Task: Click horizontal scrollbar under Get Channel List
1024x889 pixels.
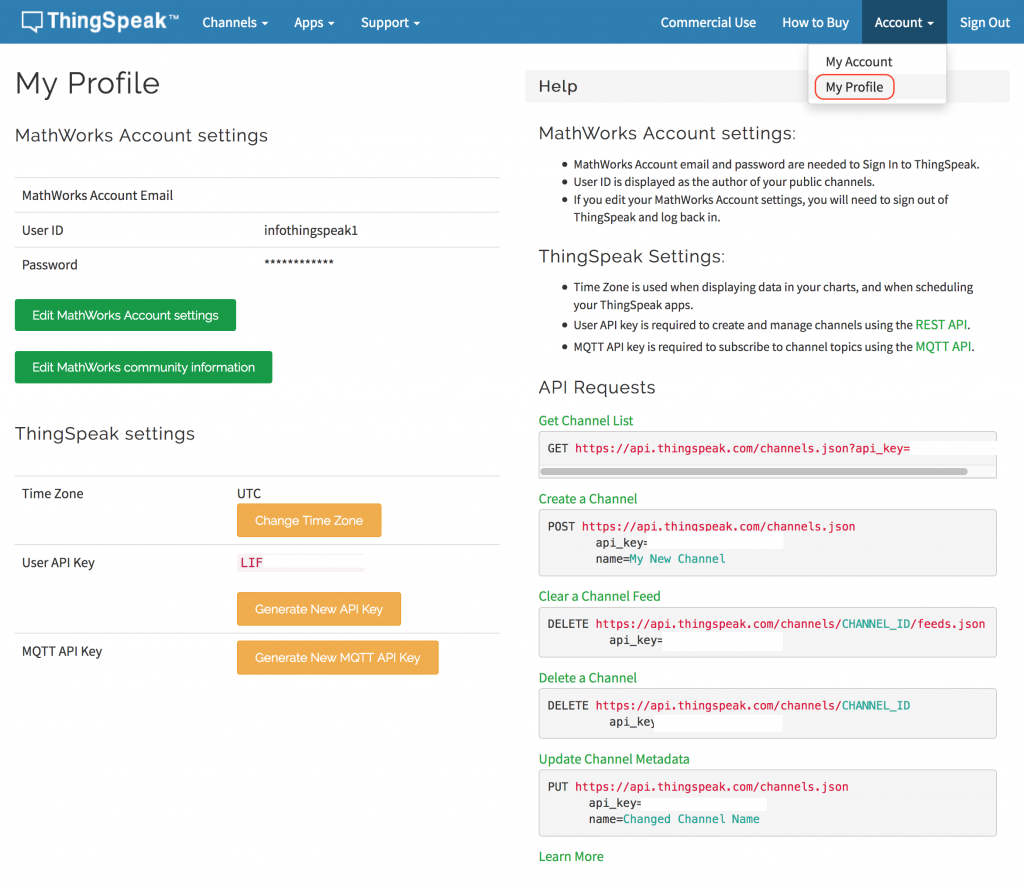Action: (754, 471)
